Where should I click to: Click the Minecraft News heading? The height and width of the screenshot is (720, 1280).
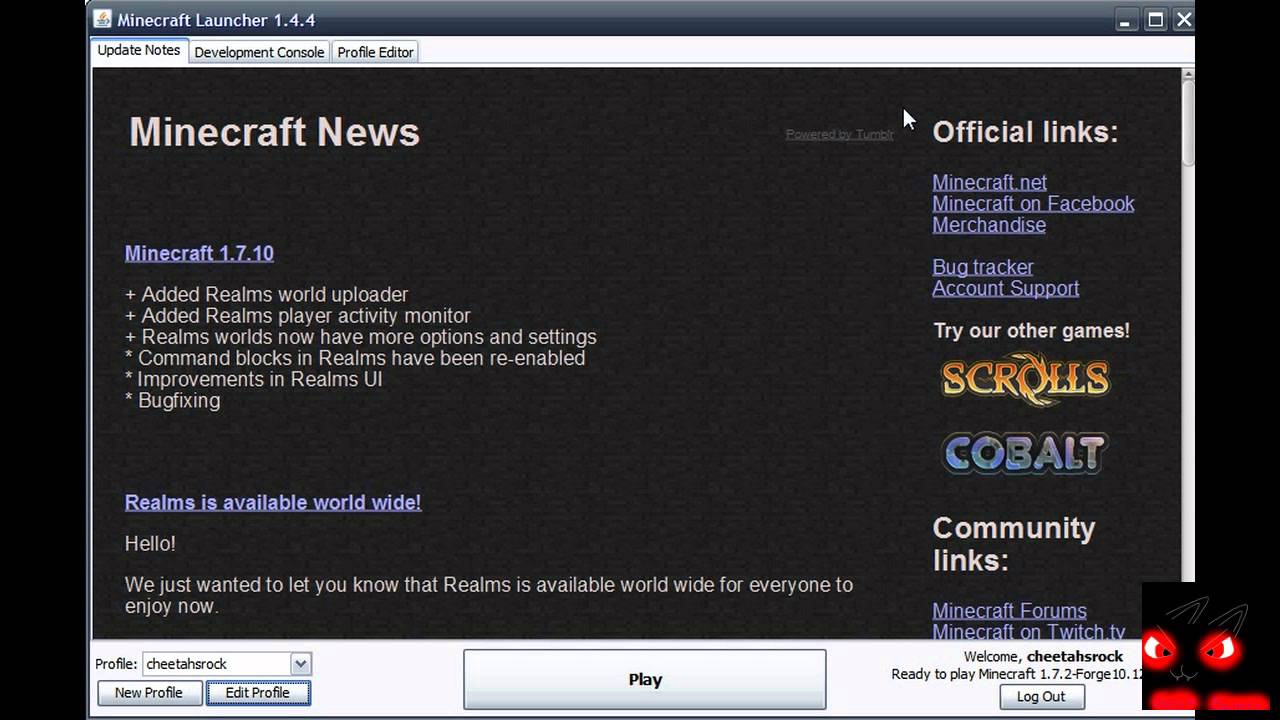[274, 132]
